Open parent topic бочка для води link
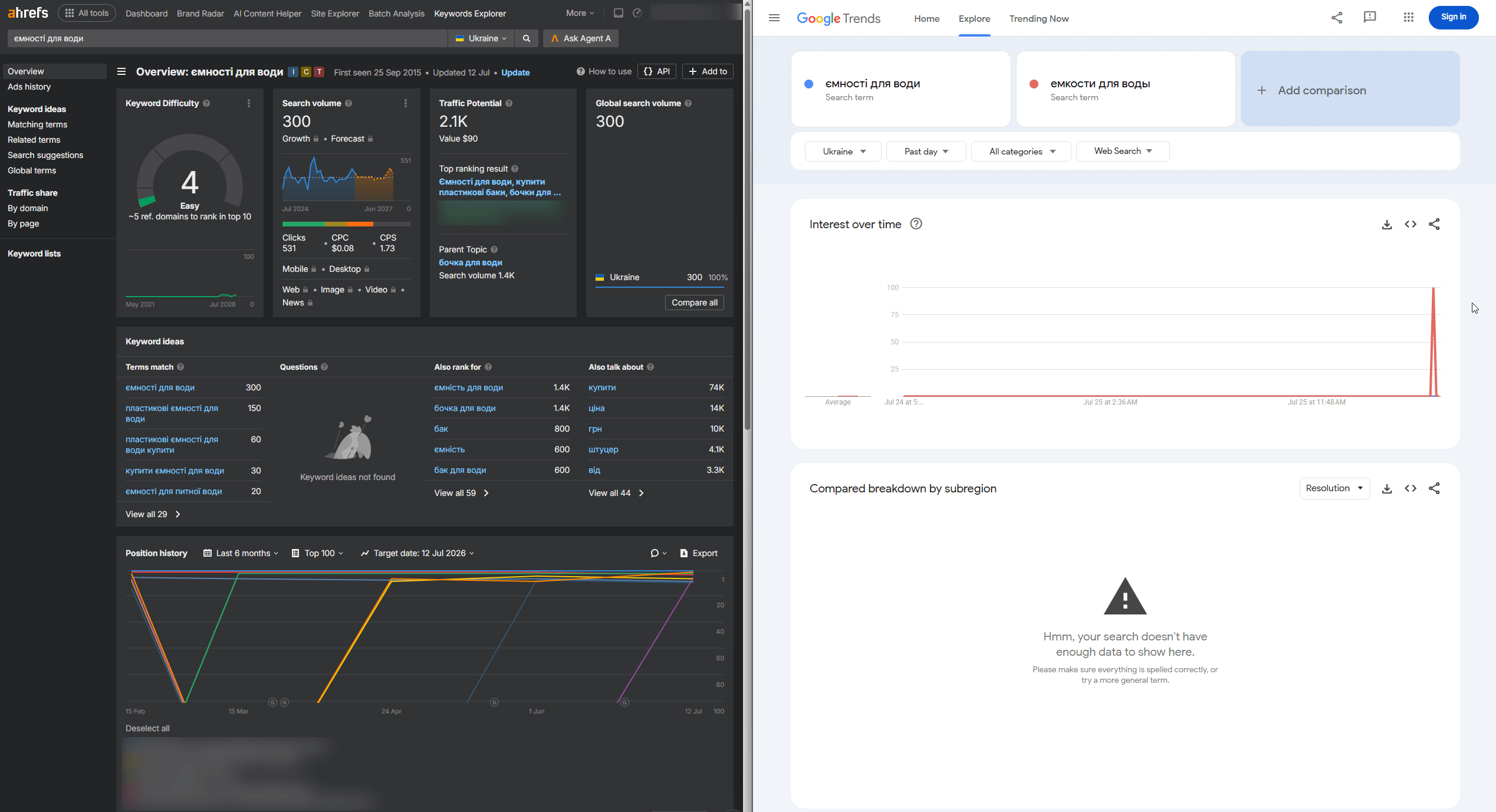The width and height of the screenshot is (1496, 812). pyautogui.click(x=471, y=262)
